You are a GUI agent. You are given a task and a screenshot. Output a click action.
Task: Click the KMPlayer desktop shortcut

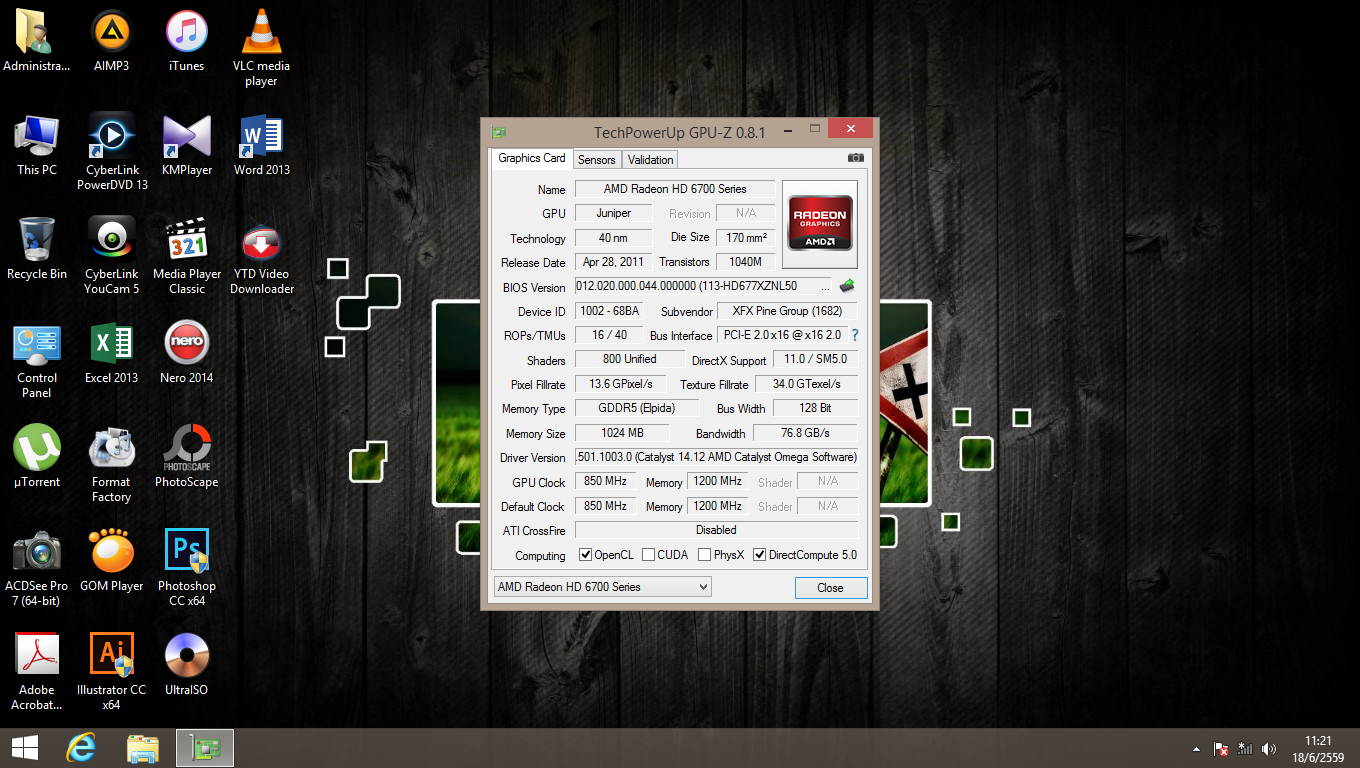click(x=186, y=145)
